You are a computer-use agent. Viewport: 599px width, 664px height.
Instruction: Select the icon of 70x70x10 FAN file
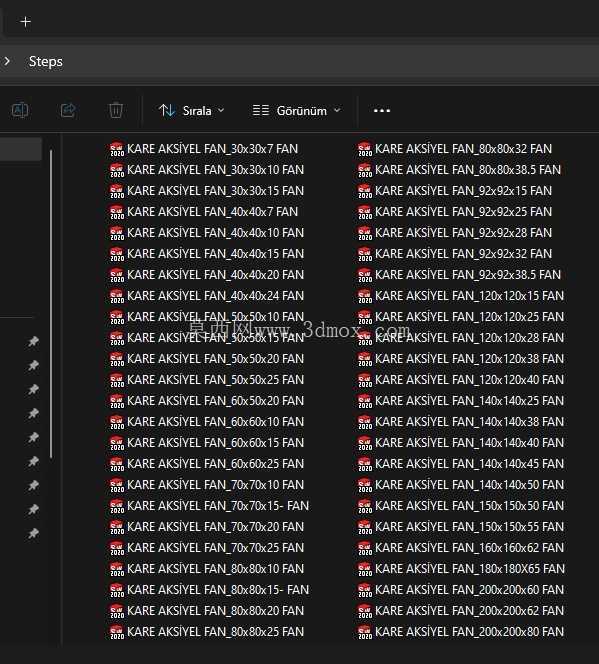click(x=117, y=485)
